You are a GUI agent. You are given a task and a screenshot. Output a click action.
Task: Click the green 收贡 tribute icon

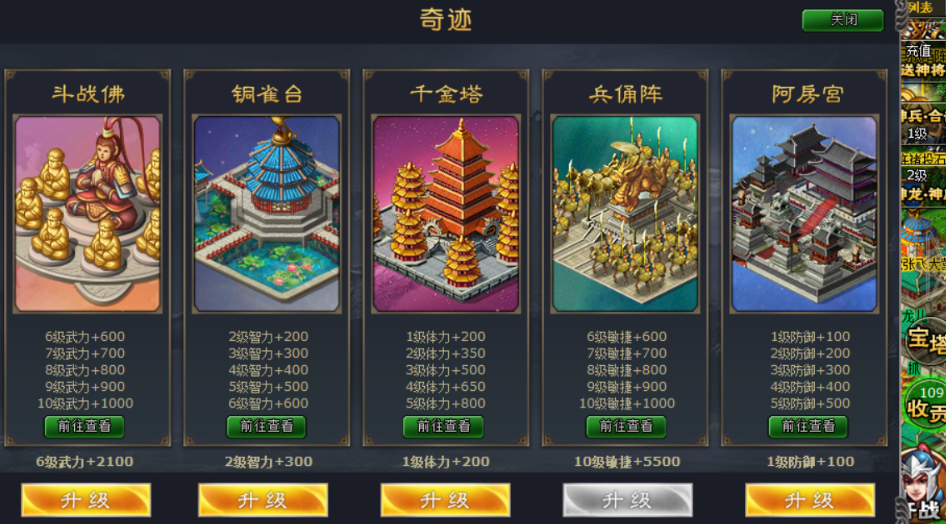click(926, 405)
